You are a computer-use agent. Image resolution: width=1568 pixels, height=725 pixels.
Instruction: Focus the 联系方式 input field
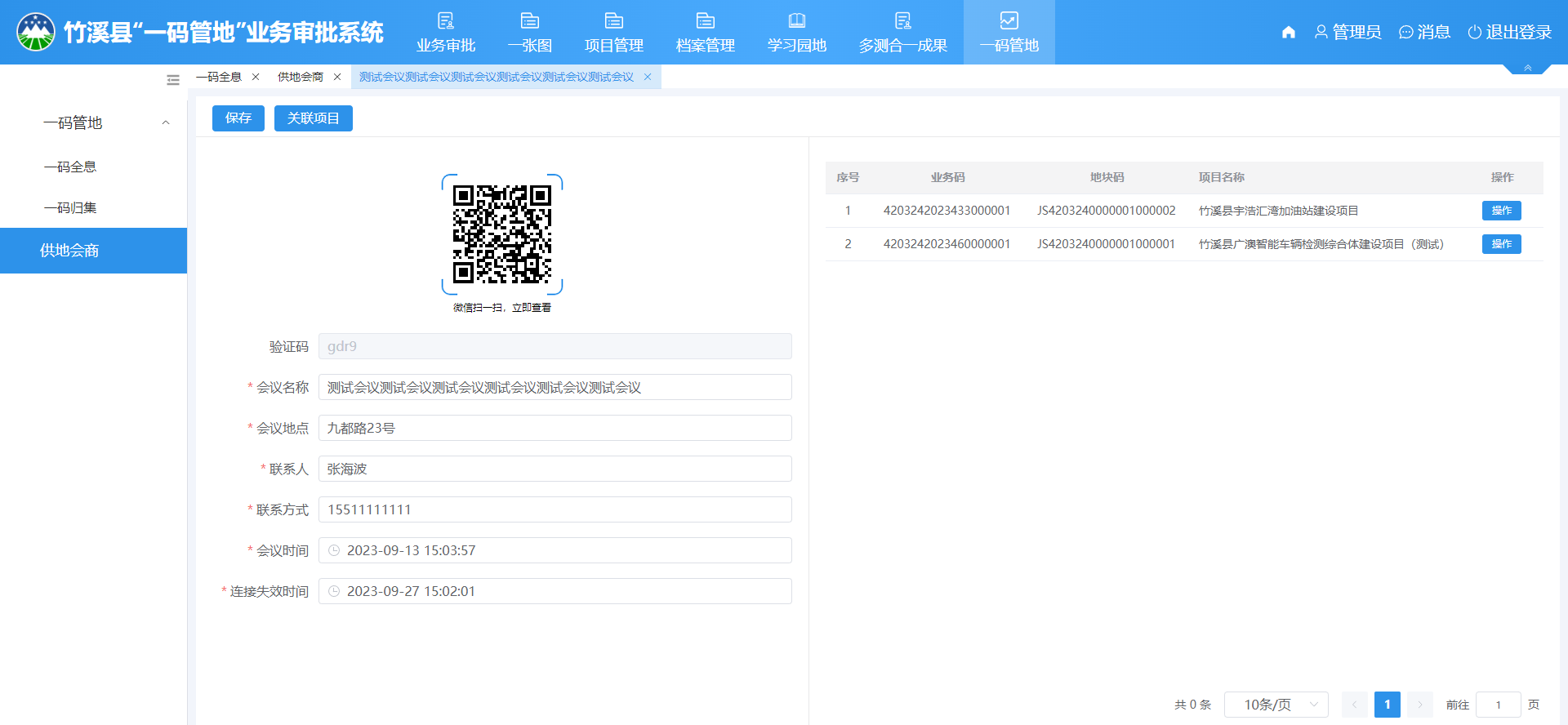pyautogui.click(x=555, y=509)
